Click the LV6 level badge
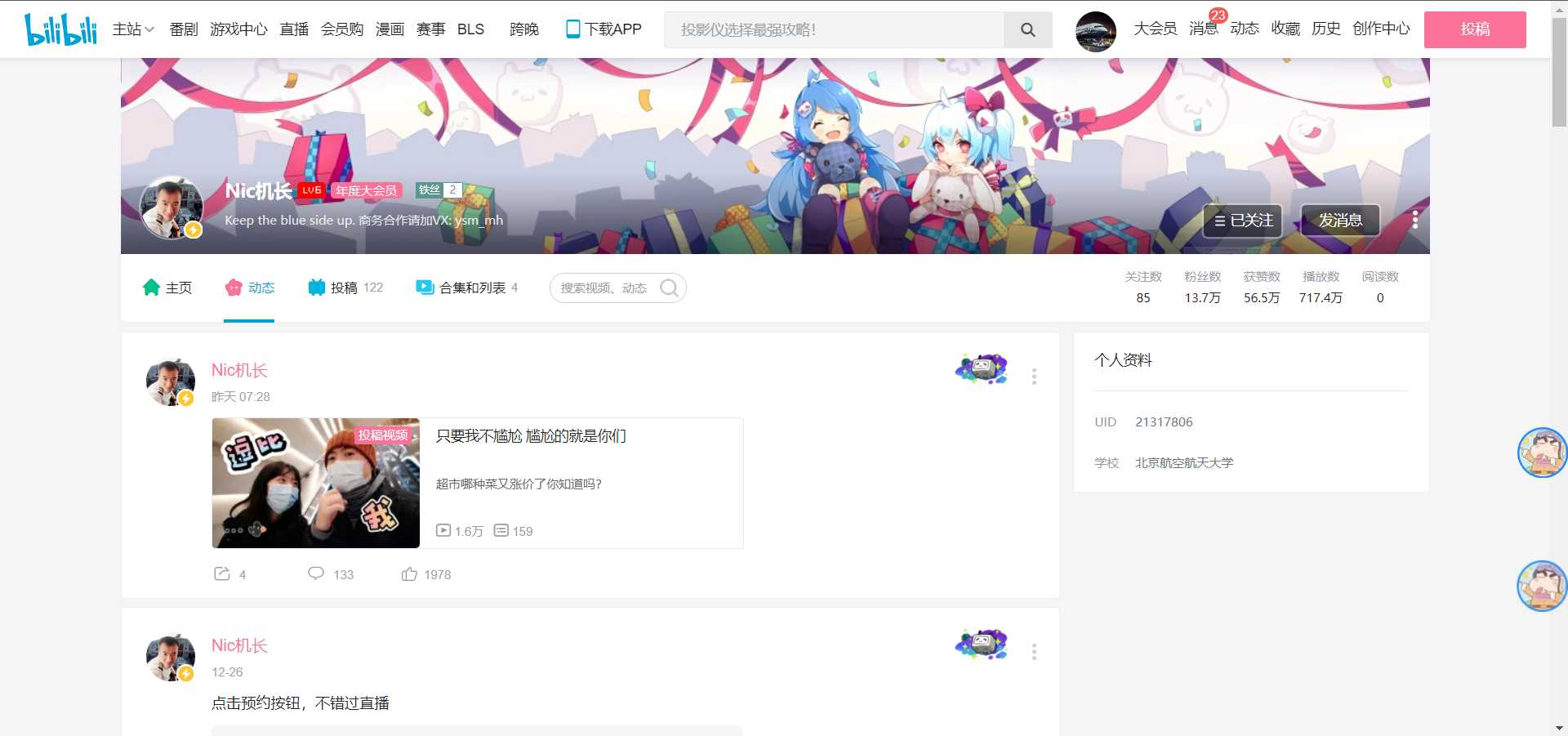Image resolution: width=1568 pixels, height=736 pixels. [x=311, y=190]
